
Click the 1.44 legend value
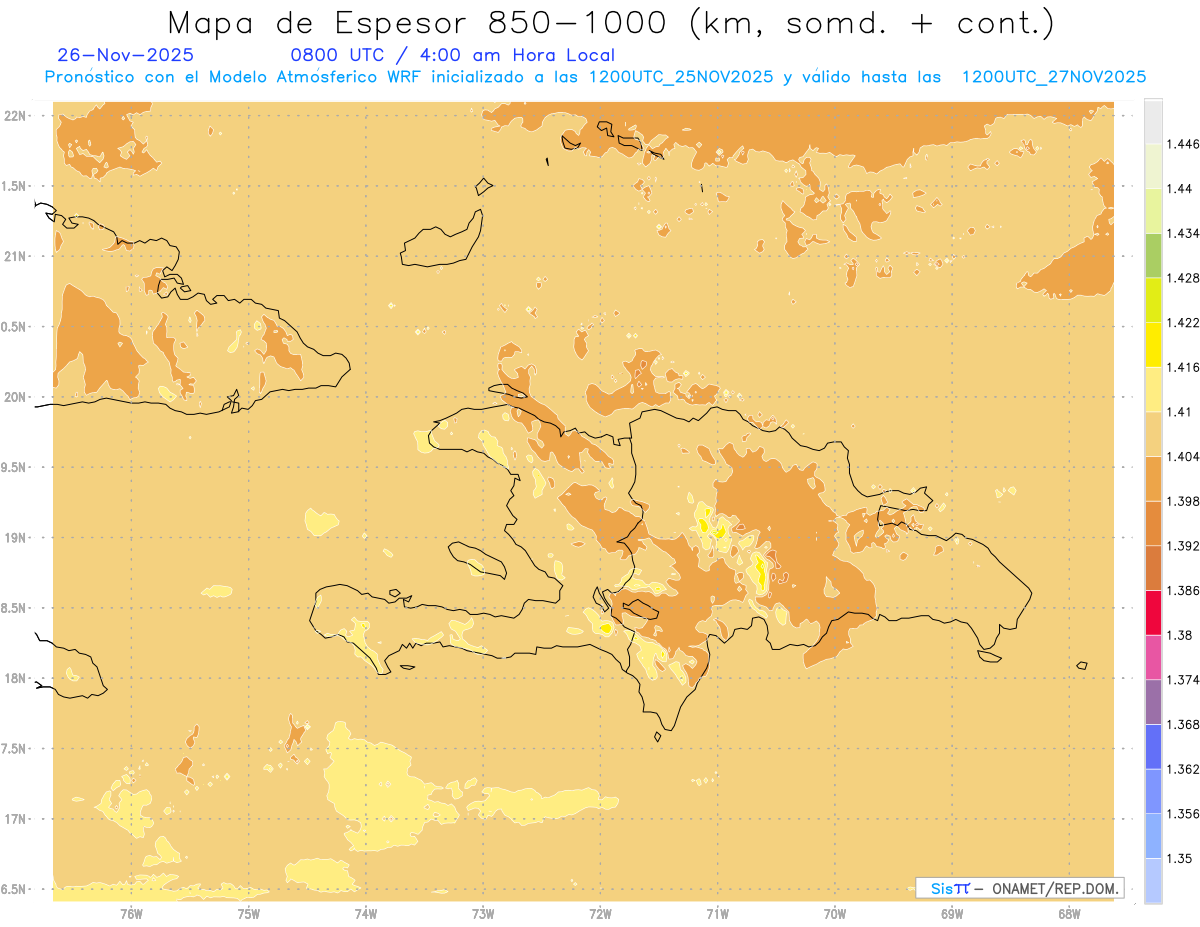(1179, 189)
